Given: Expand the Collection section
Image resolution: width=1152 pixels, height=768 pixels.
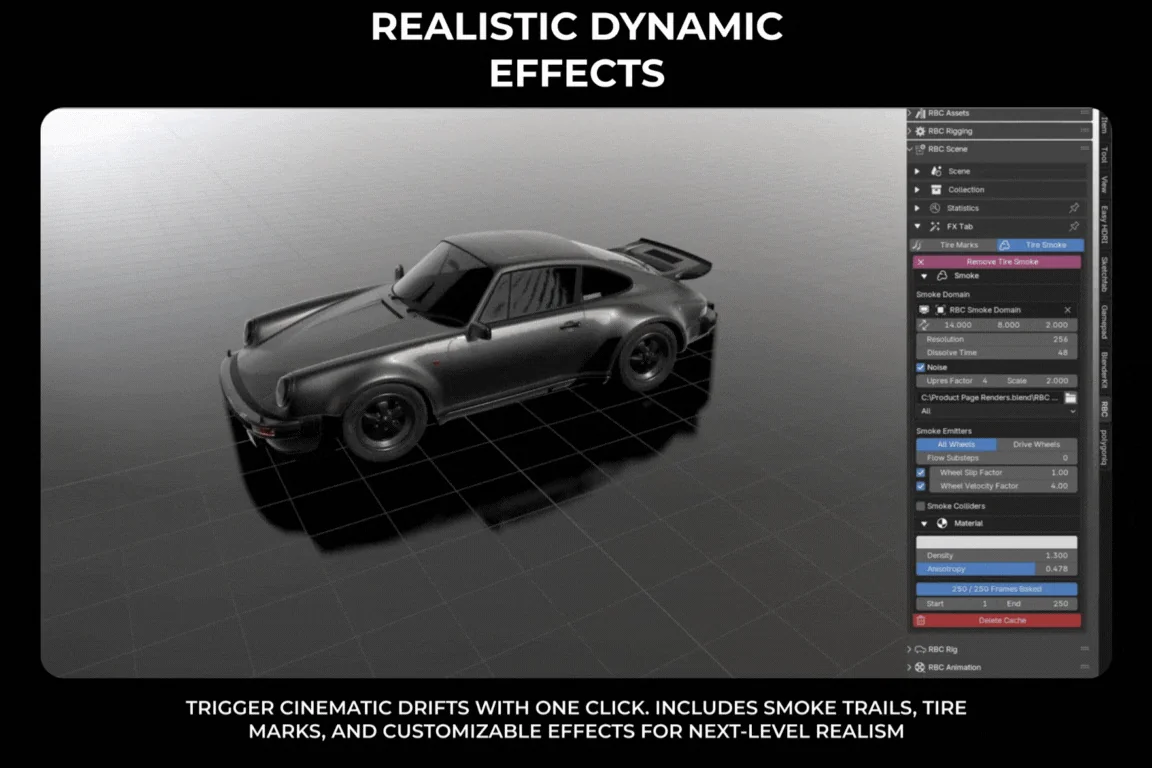Looking at the screenshot, I should click(917, 190).
